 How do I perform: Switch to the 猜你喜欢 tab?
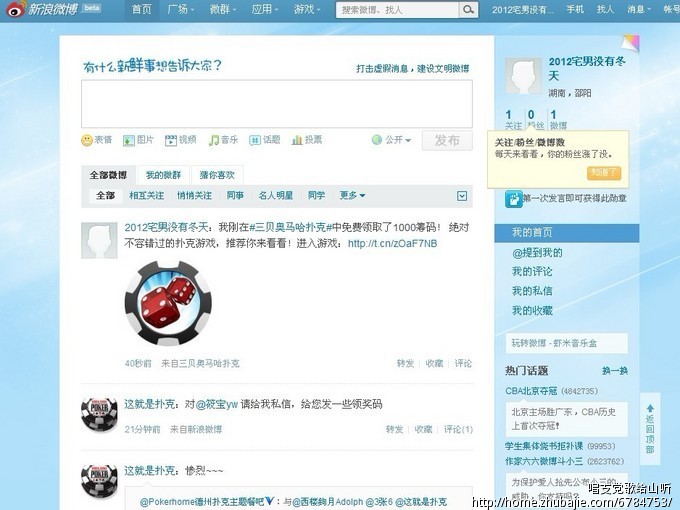tap(217, 175)
